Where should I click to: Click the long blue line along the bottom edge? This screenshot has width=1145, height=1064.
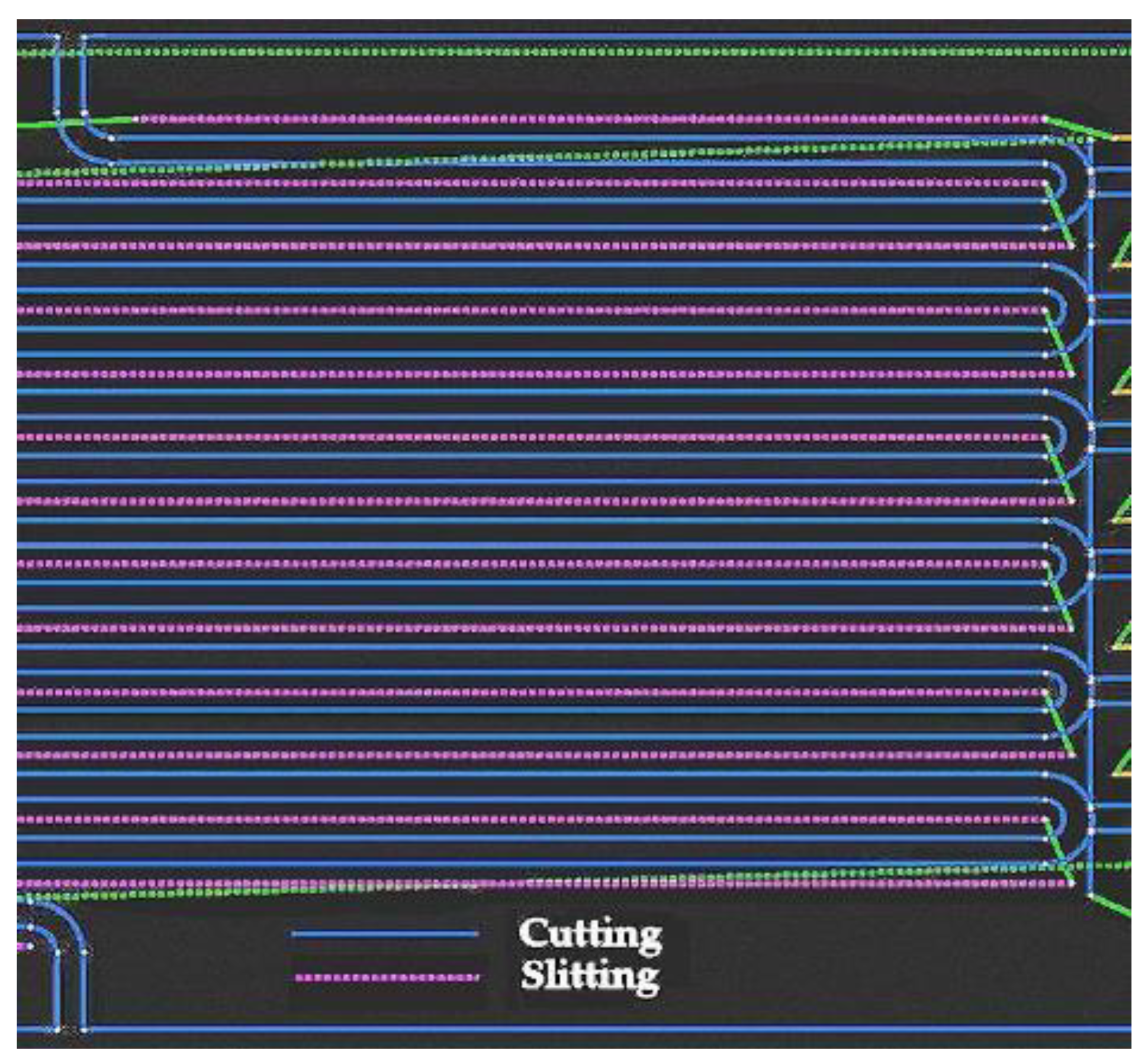592,1028
